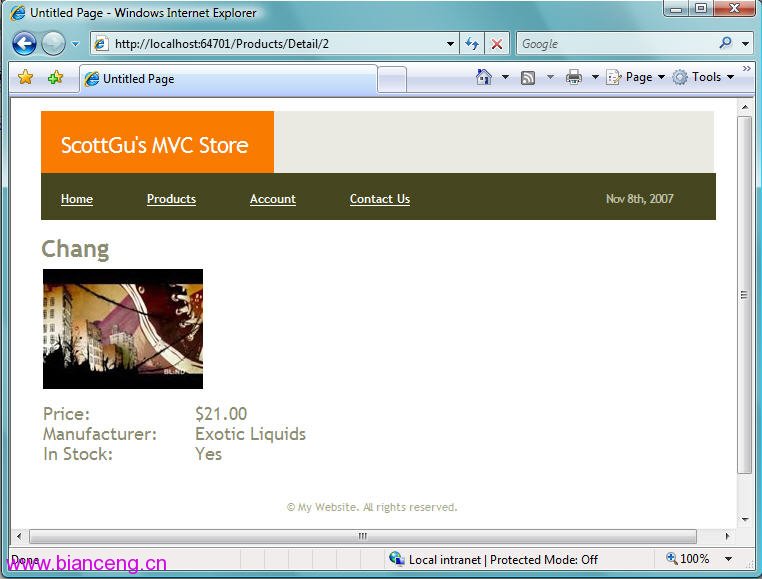Click the RSS Feeds icon
Viewport: 762px width, 579px height.
click(528, 77)
